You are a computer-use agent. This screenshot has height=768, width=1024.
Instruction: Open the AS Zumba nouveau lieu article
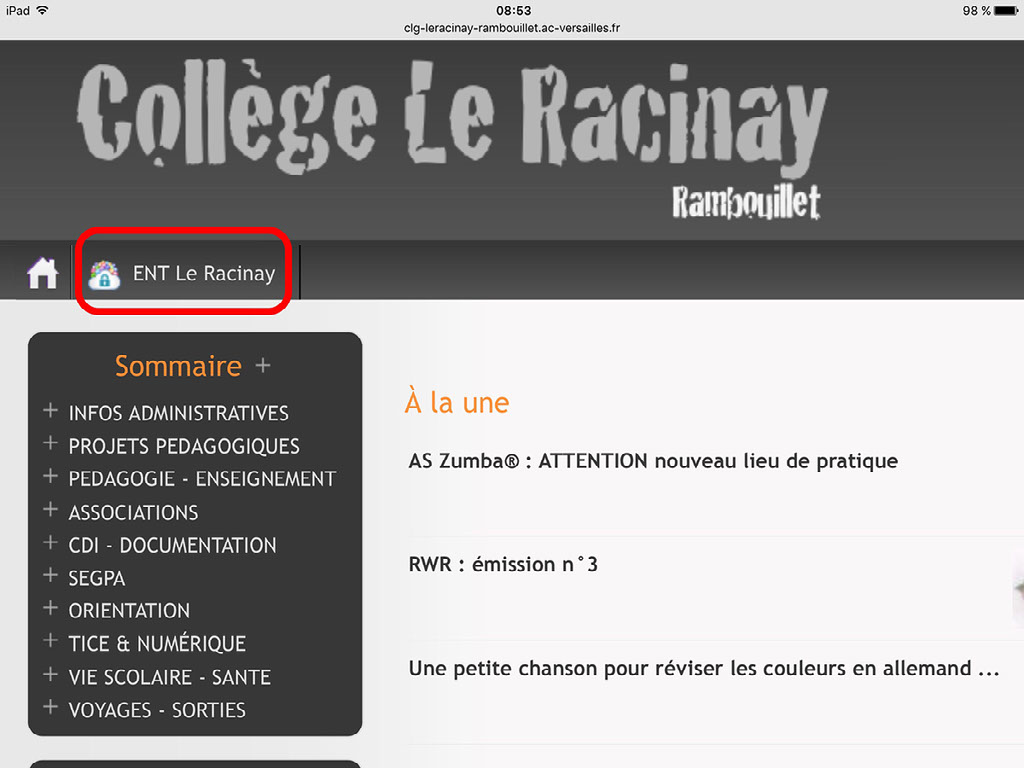pyautogui.click(x=652, y=461)
